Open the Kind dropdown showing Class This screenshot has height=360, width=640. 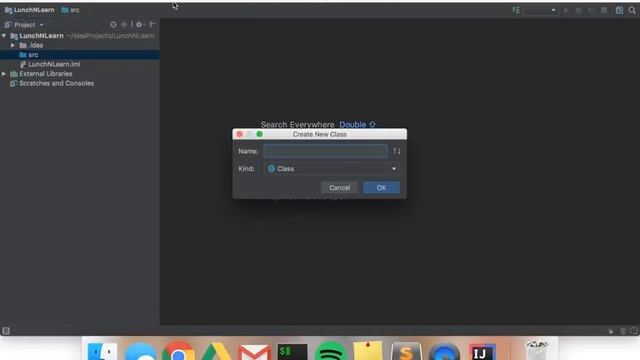332,169
